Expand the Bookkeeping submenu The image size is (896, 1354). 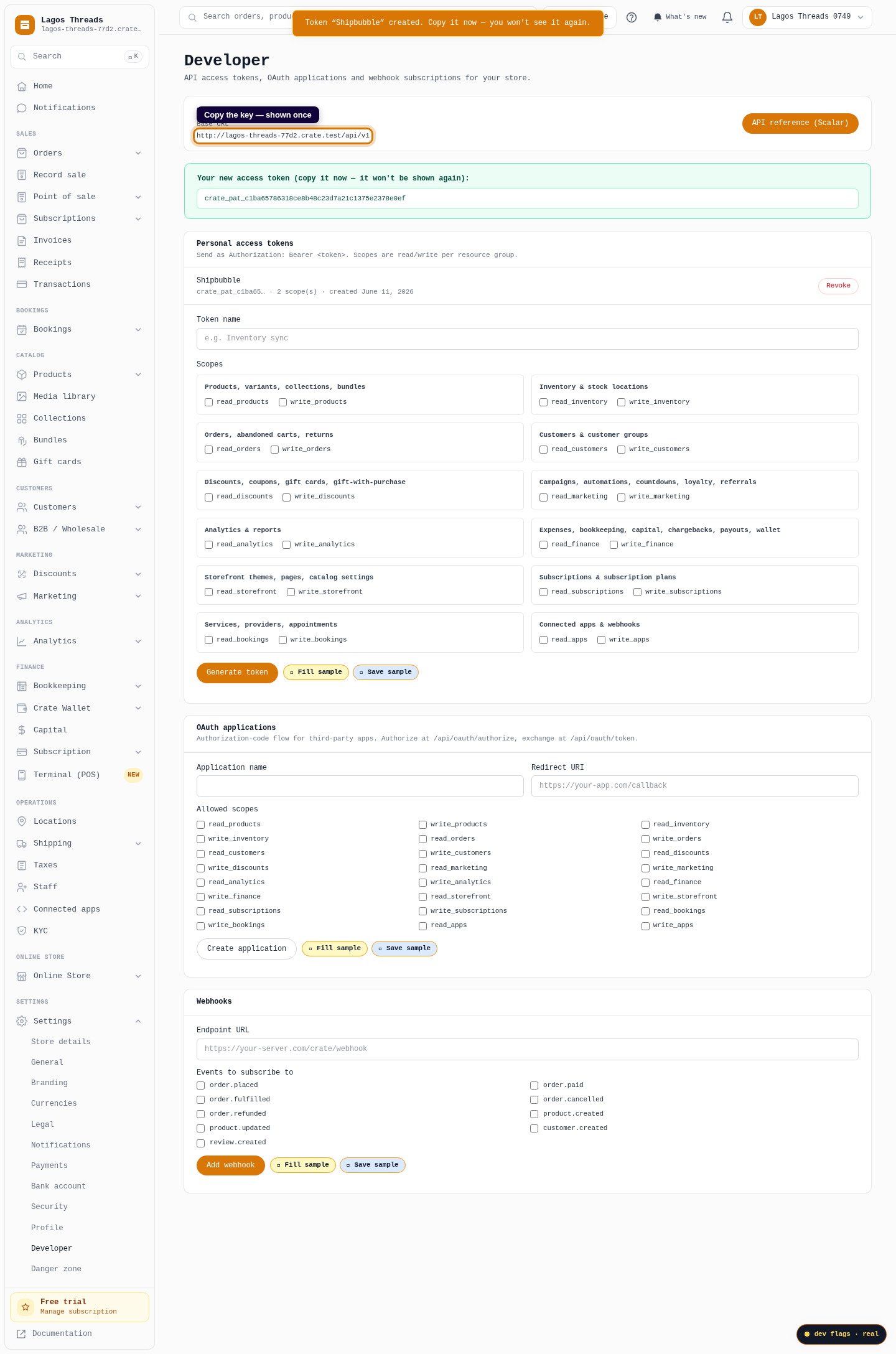138,686
